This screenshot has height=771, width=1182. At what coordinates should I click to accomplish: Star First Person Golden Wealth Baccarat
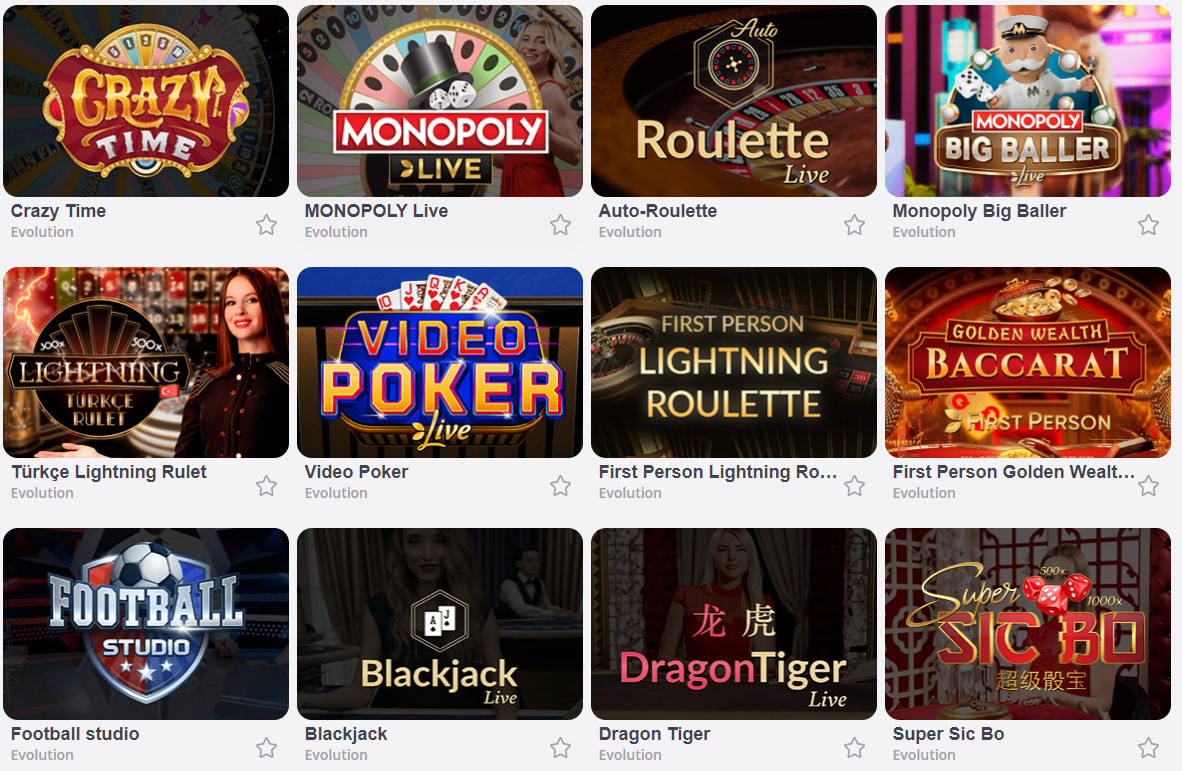coord(1148,486)
